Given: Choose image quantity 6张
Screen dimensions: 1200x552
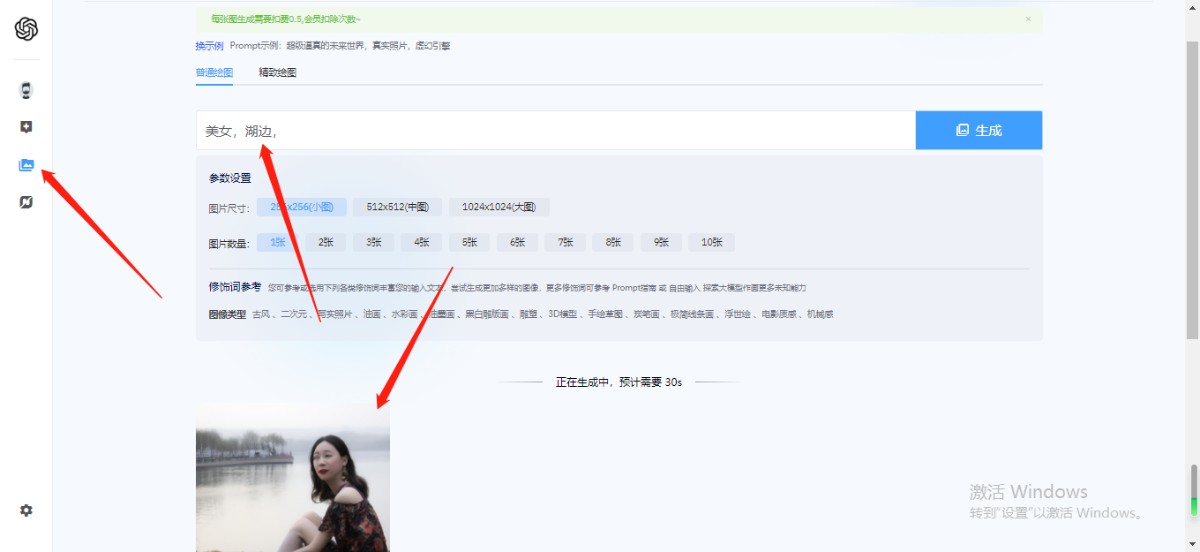Looking at the screenshot, I should point(517,242).
